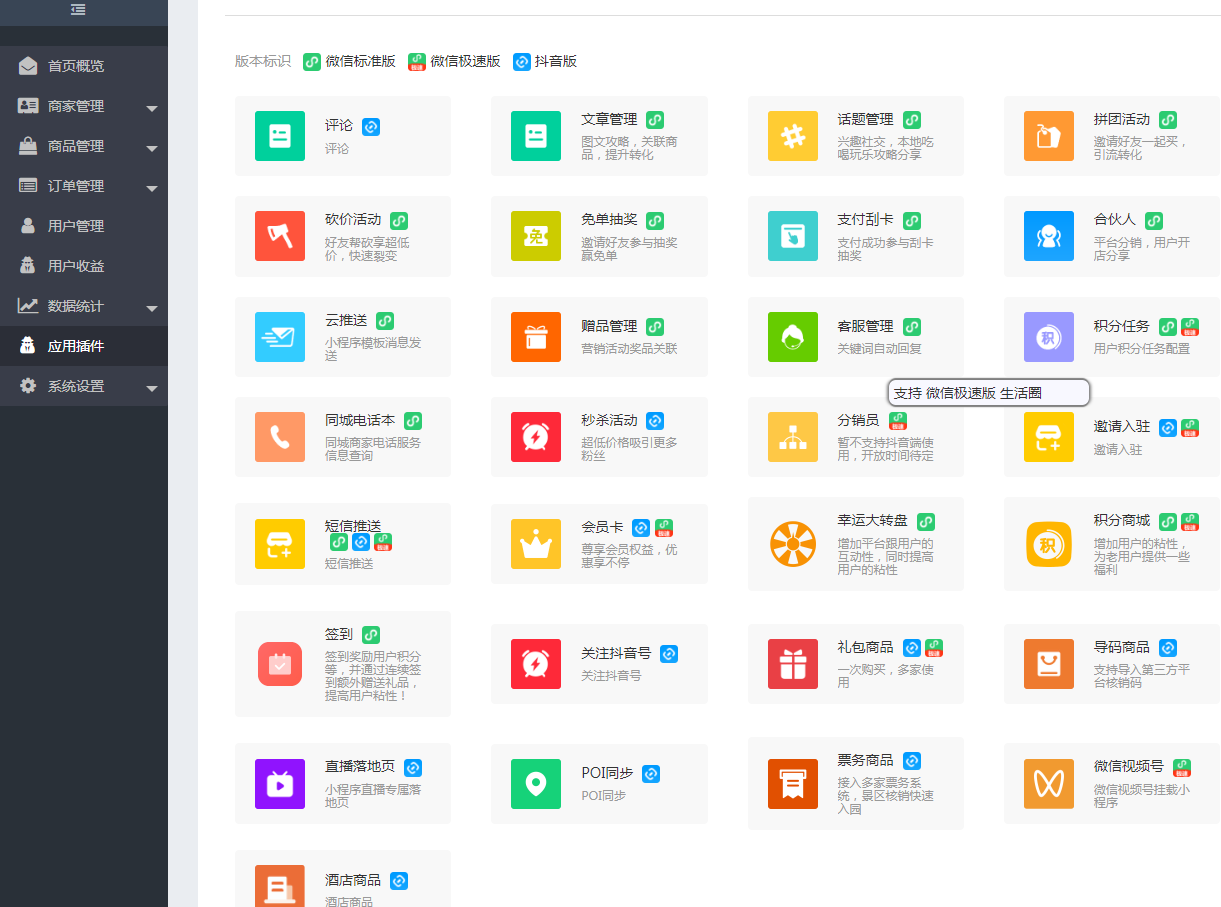Click the 云推送 envelope icon

pyautogui.click(x=280, y=337)
